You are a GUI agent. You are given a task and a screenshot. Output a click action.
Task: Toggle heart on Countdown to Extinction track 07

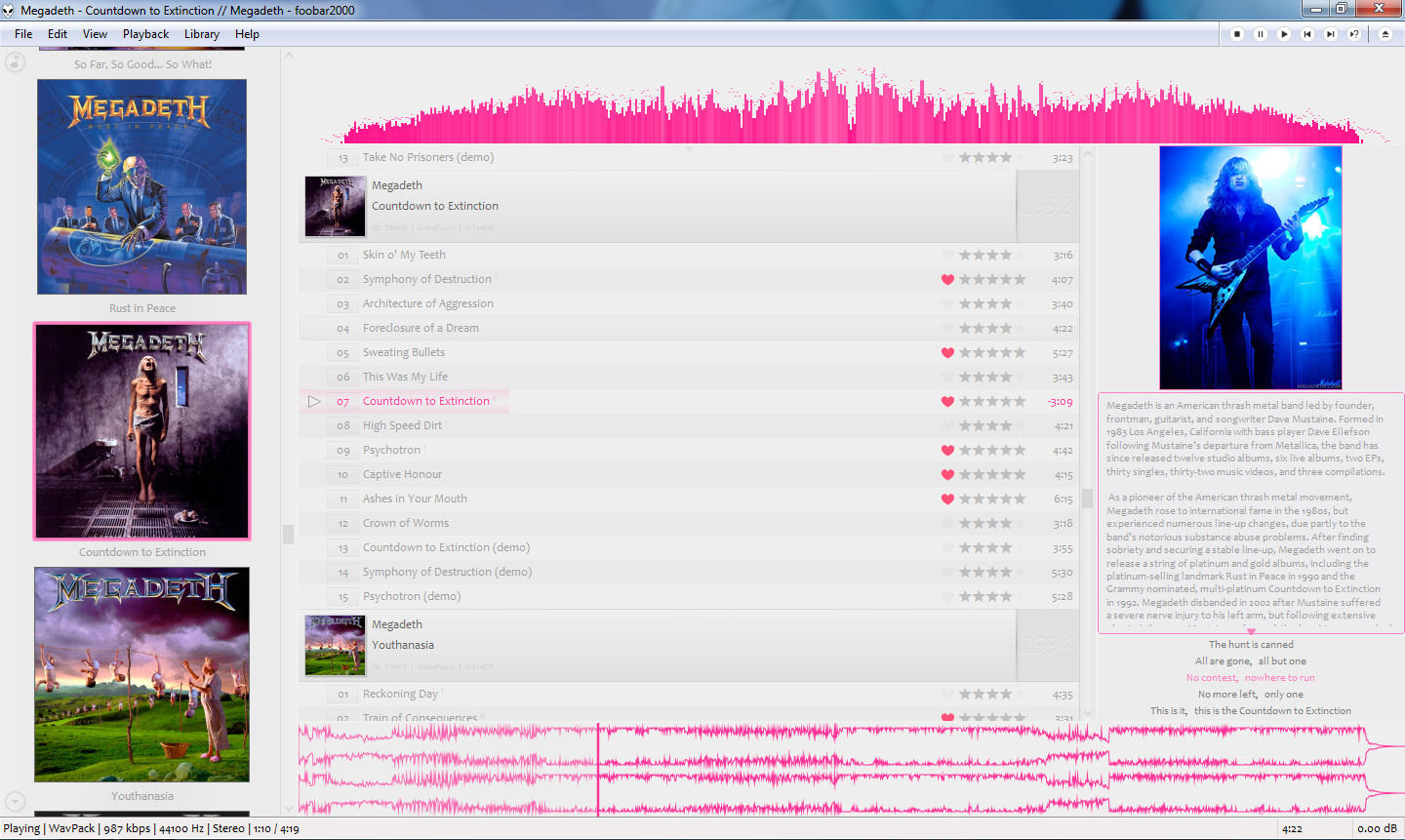(947, 401)
